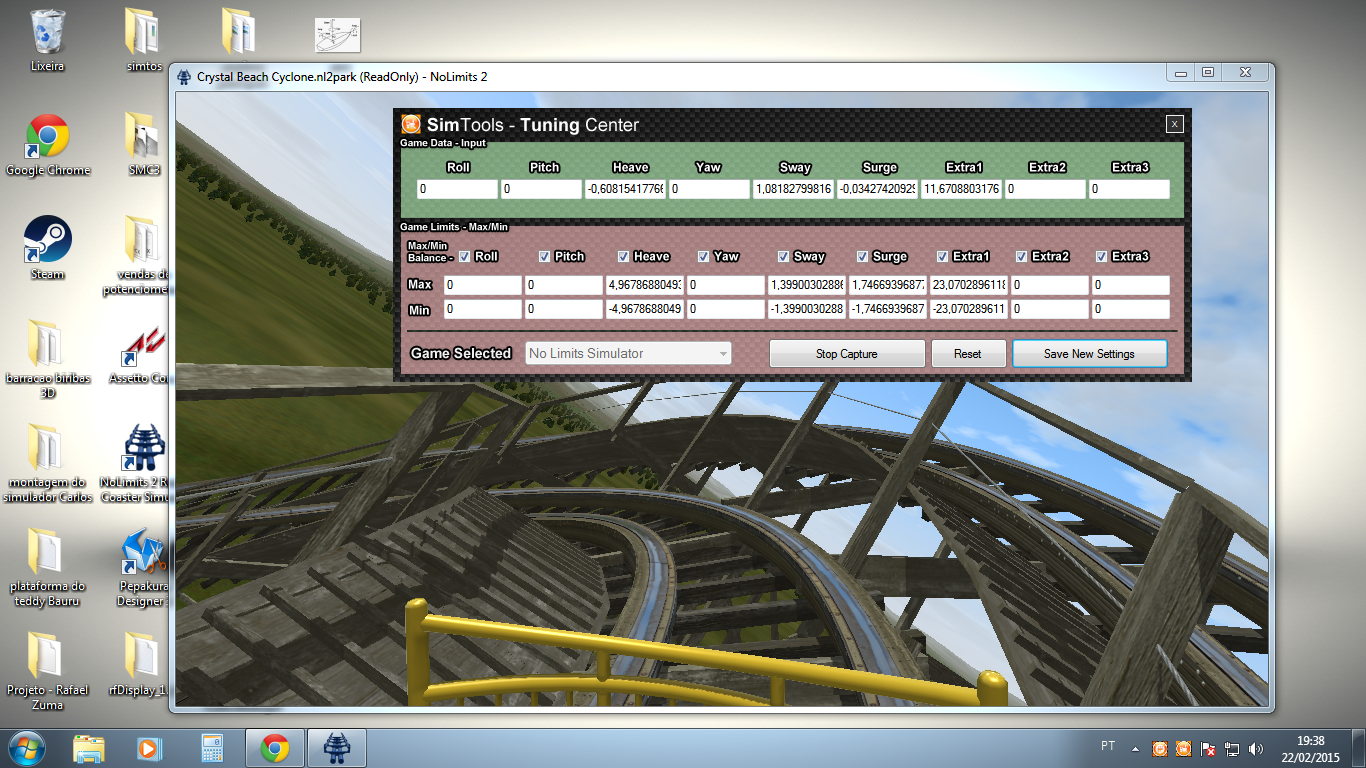This screenshot has width=1366, height=768.
Task: Open the Windows Start menu
Action: pyautogui.click(x=27, y=748)
